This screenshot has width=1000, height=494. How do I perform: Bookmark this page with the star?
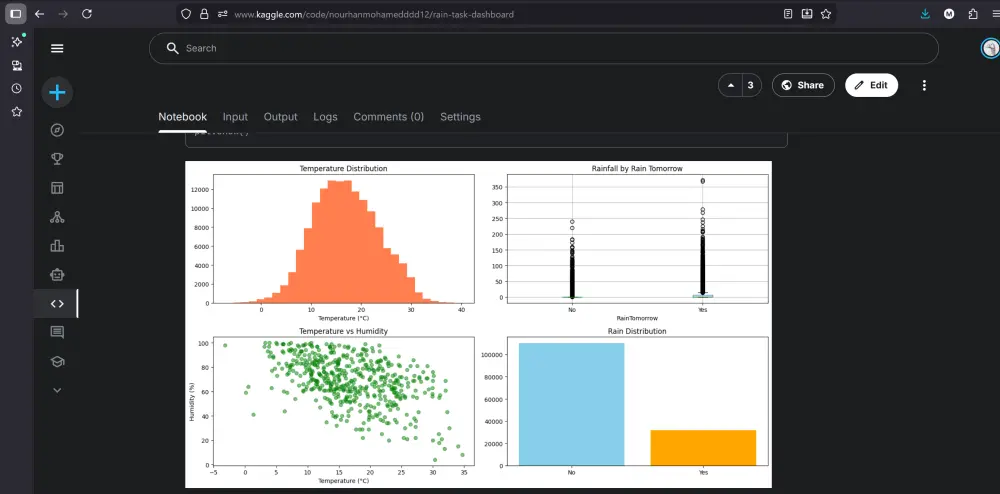826,14
